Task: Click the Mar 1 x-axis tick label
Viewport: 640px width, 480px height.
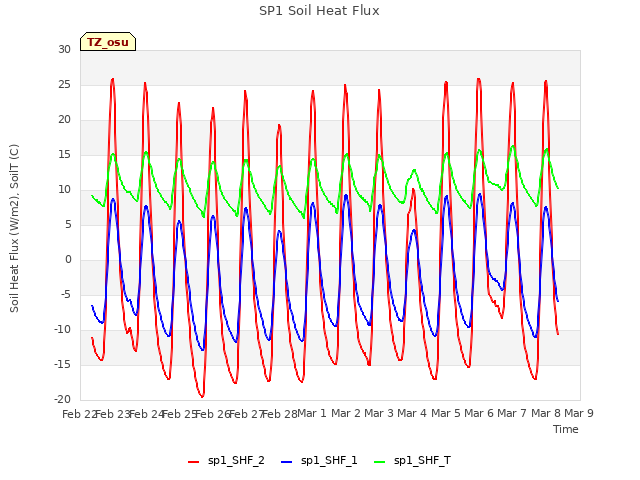Action: pos(312,413)
